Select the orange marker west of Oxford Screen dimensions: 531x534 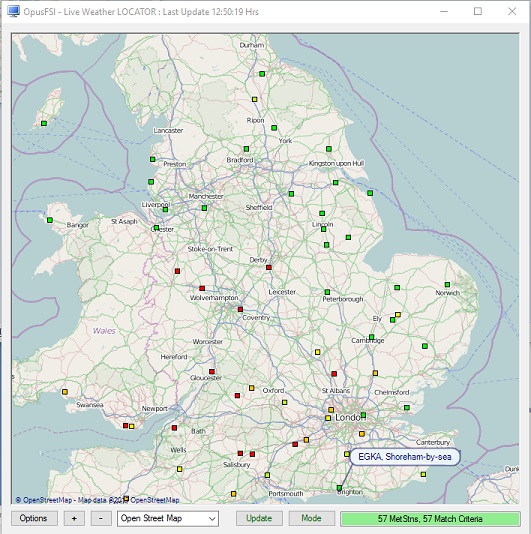point(251,388)
